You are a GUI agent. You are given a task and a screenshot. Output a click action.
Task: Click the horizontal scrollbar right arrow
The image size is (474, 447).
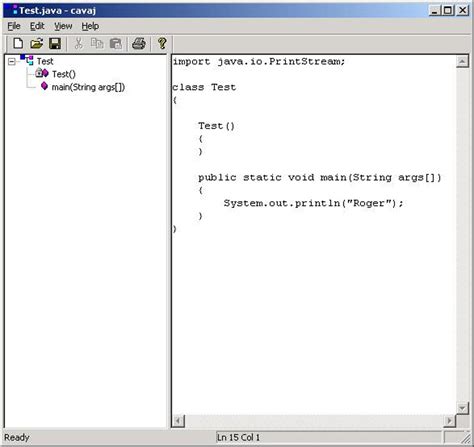point(450,421)
